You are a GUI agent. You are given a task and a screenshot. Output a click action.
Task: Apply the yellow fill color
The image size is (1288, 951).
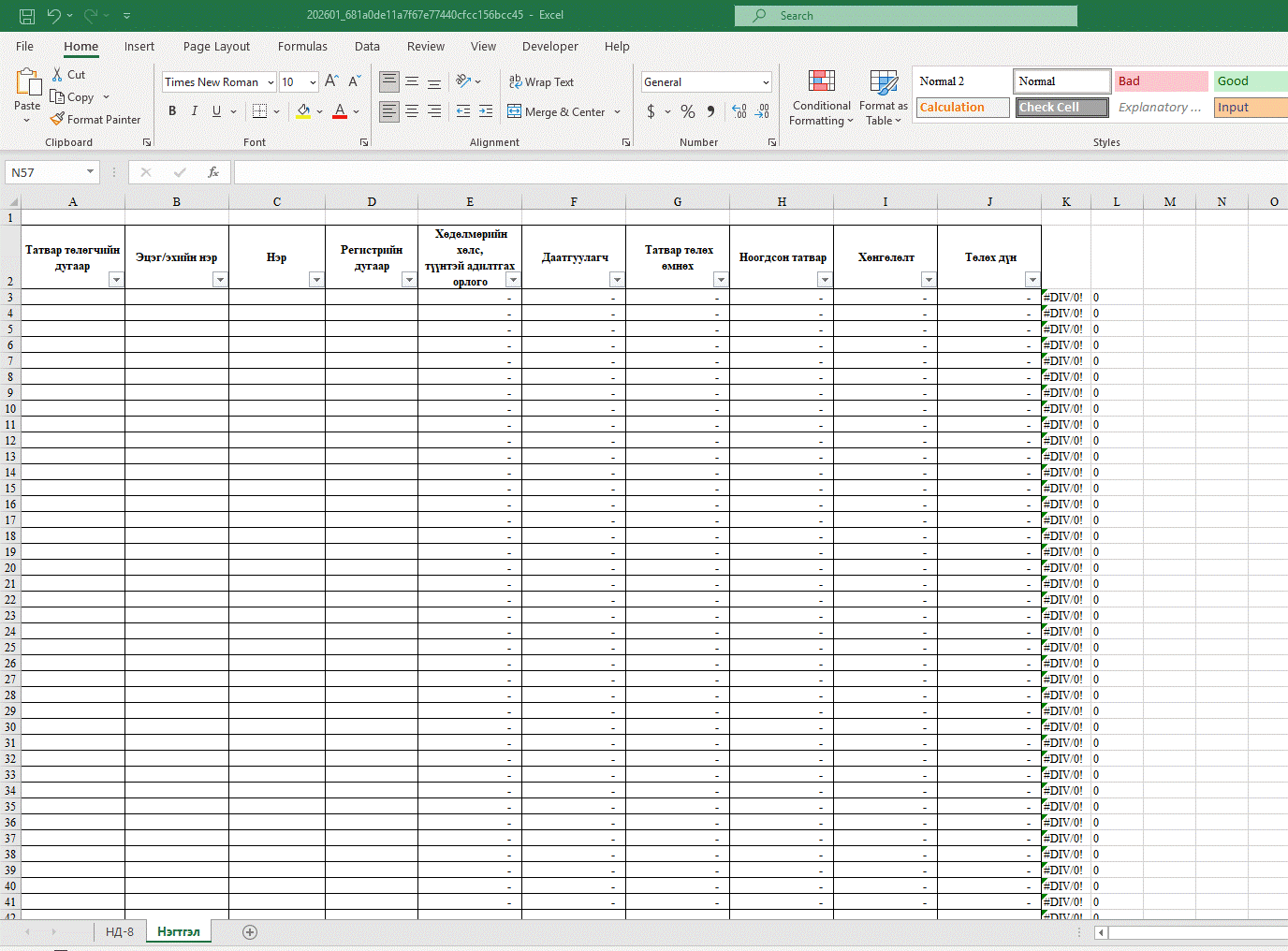point(303,111)
